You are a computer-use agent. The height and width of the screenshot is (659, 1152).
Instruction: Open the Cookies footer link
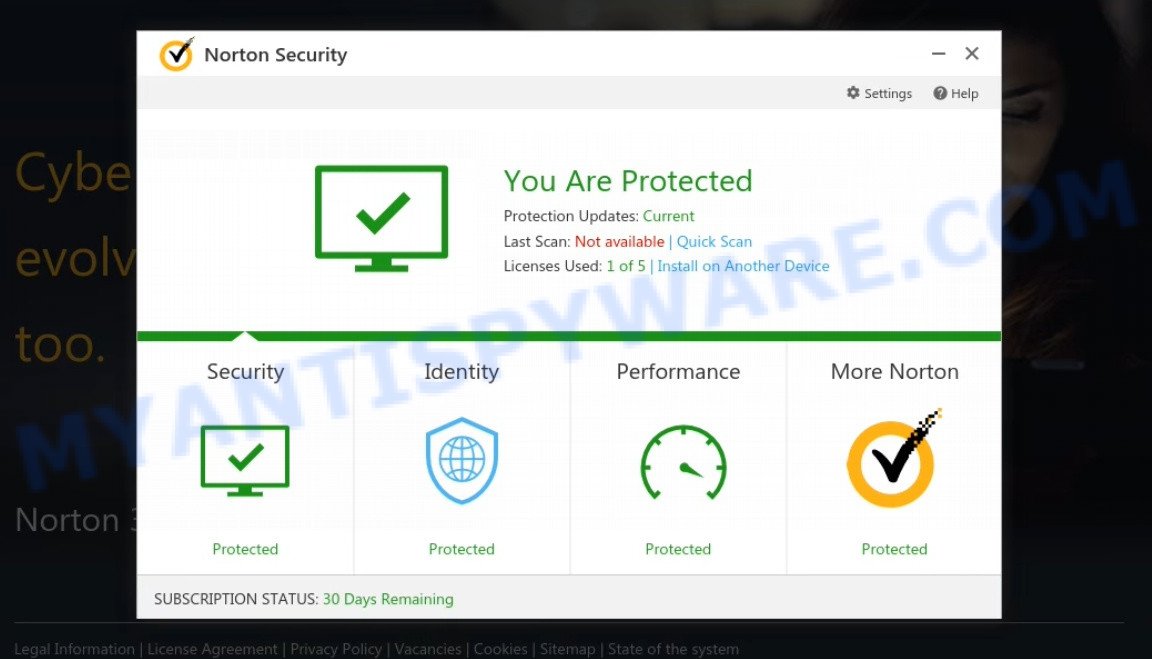[501, 648]
